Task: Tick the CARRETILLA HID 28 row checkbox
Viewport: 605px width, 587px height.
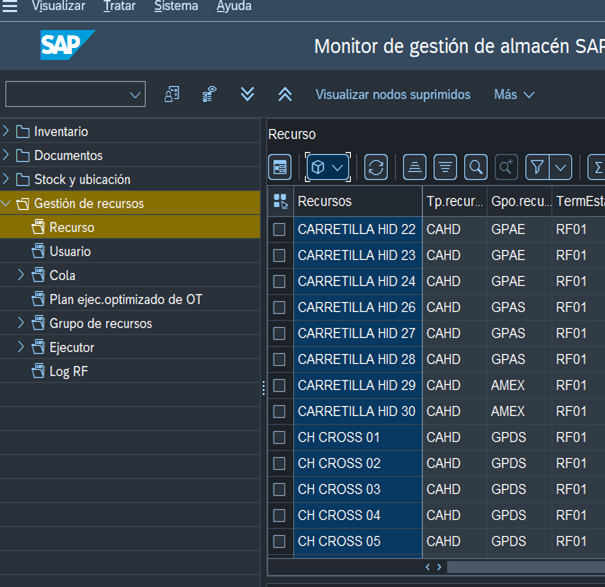Action: 280,359
